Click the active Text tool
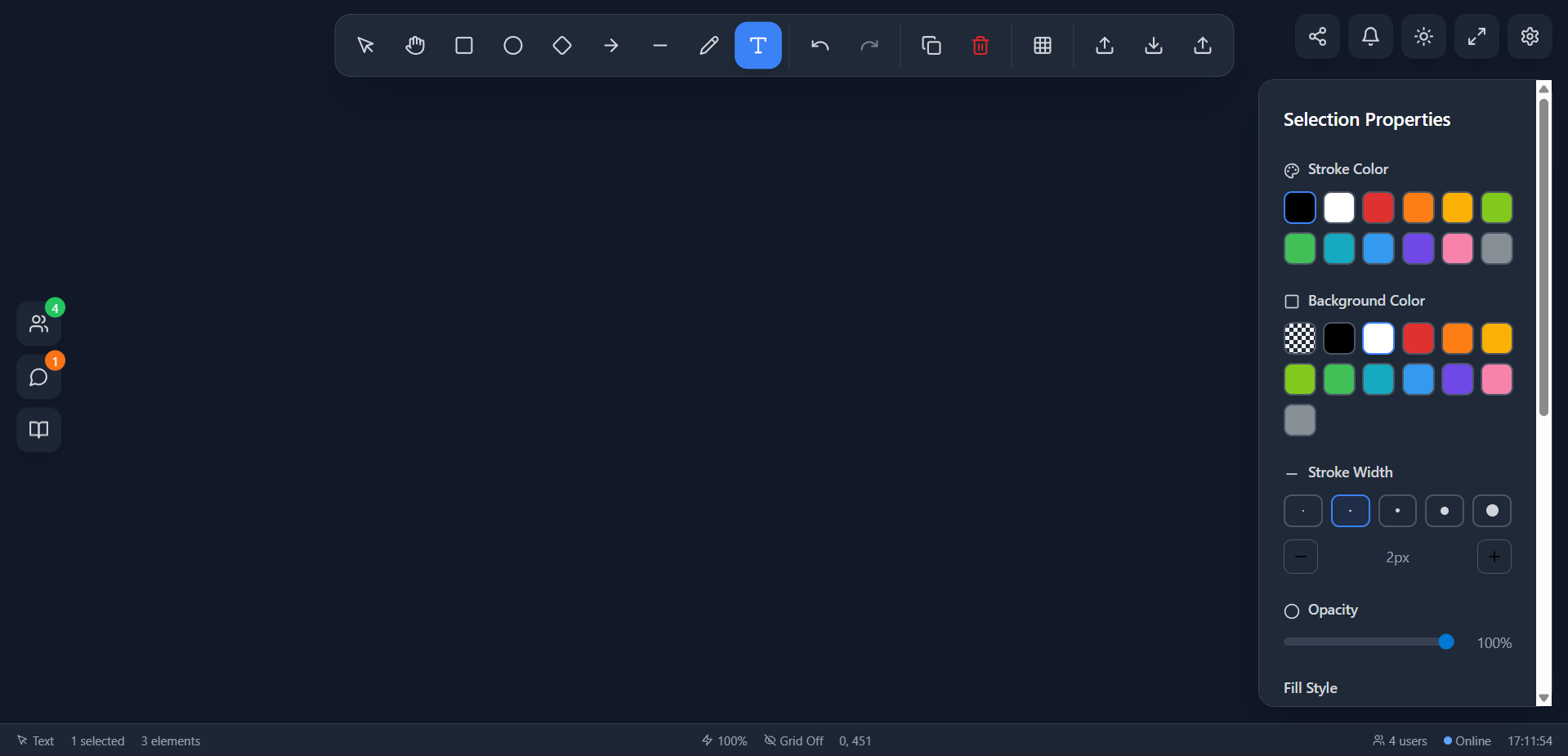This screenshot has width=1568, height=756. point(758,46)
